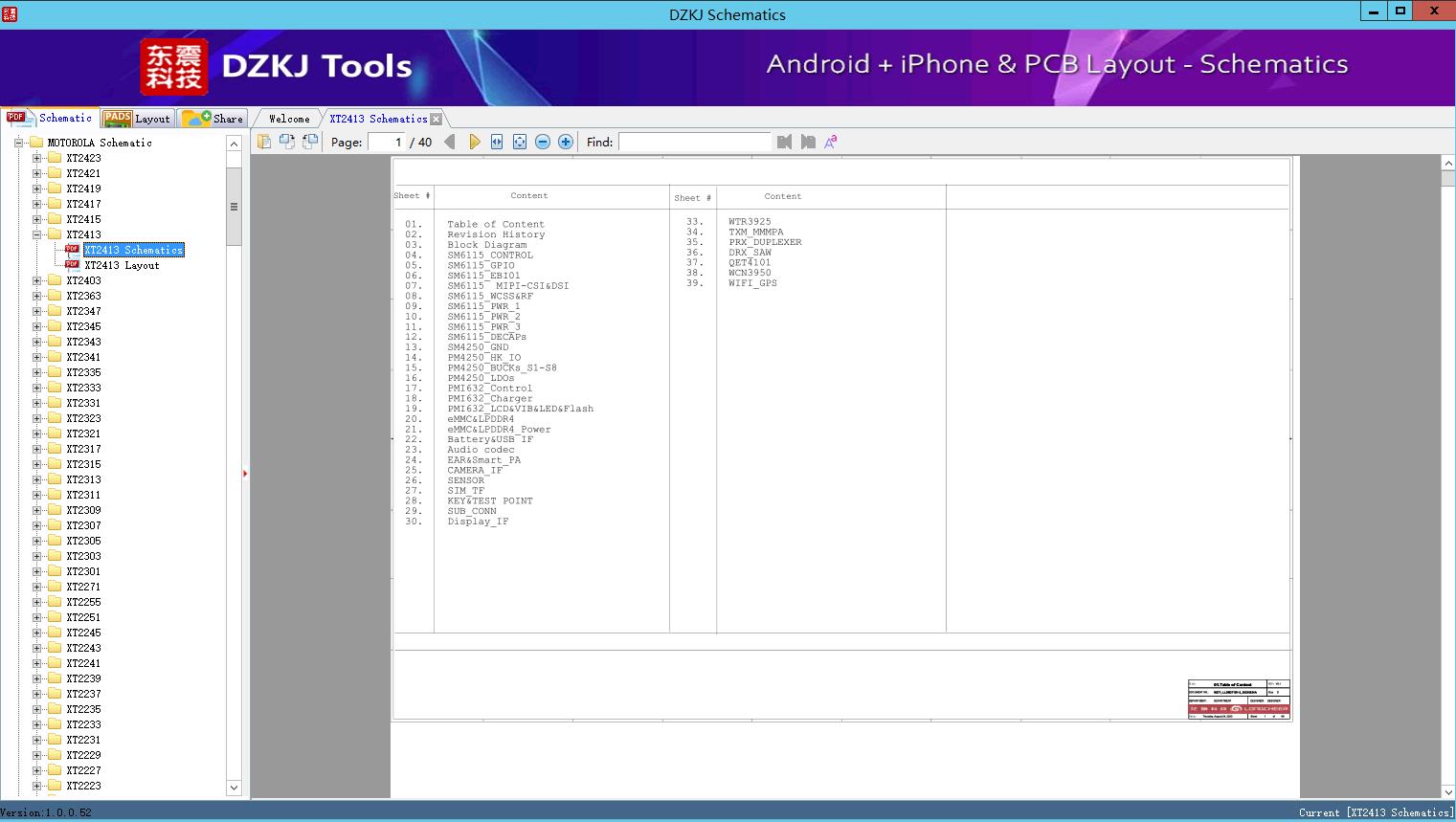
Task: Click the document viewer scroll-down arrow
Action: (1448, 791)
